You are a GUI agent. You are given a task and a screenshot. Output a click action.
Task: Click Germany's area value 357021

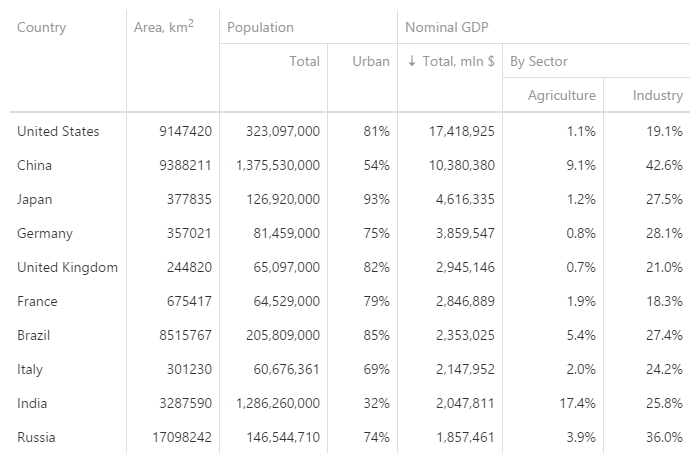[x=187, y=233]
